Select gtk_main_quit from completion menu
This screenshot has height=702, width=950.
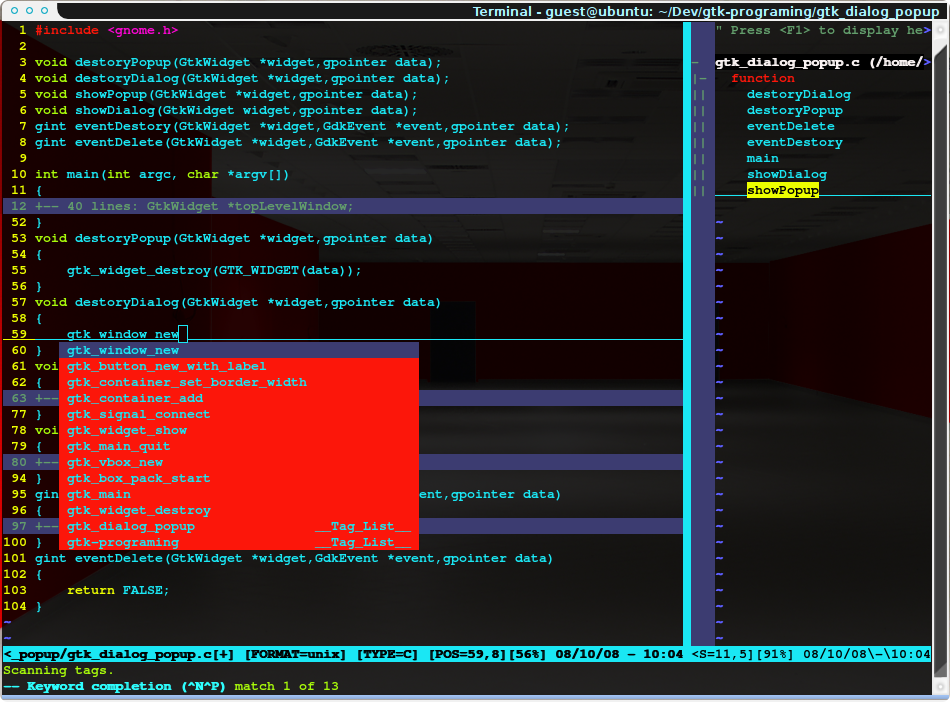point(239,446)
